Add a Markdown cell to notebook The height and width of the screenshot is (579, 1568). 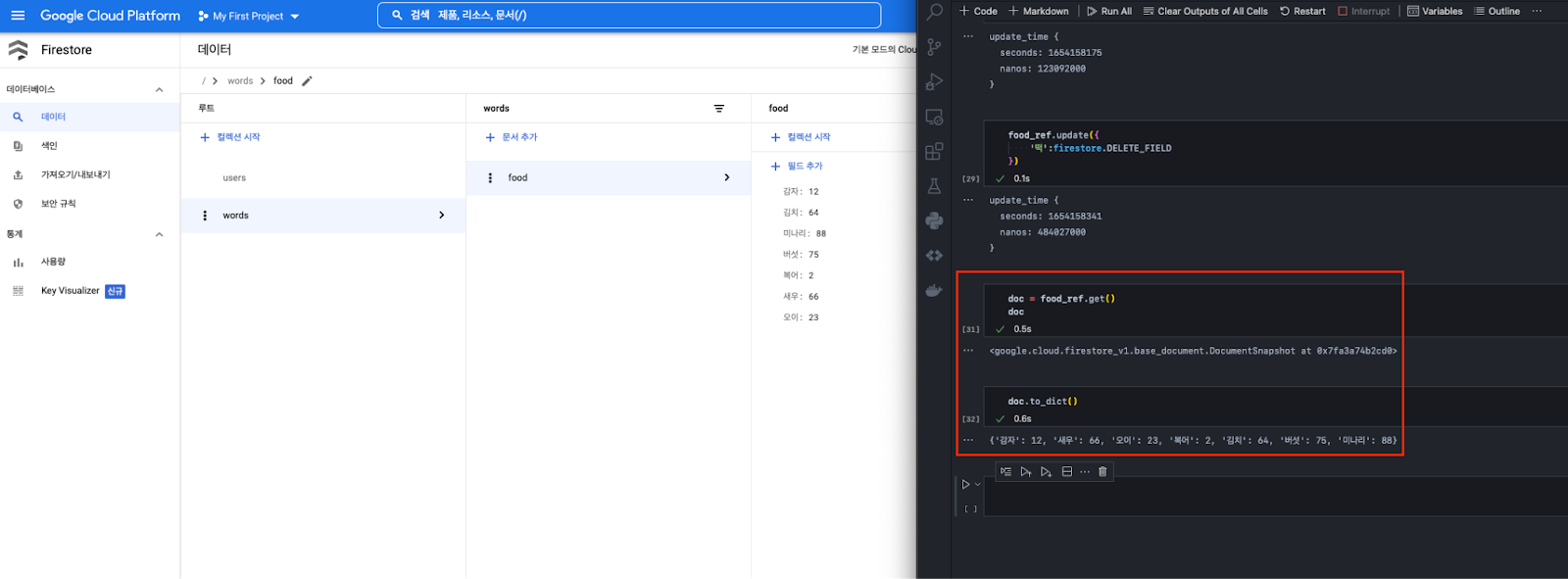pos(1039,12)
